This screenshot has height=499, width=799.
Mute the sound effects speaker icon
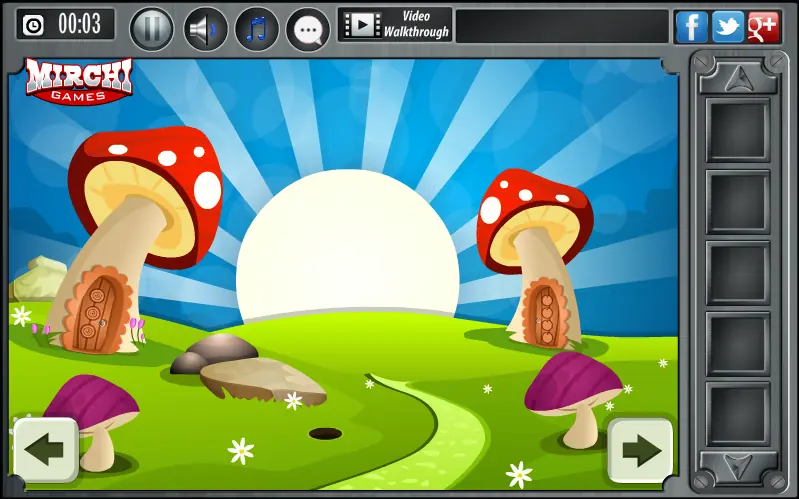click(205, 29)
